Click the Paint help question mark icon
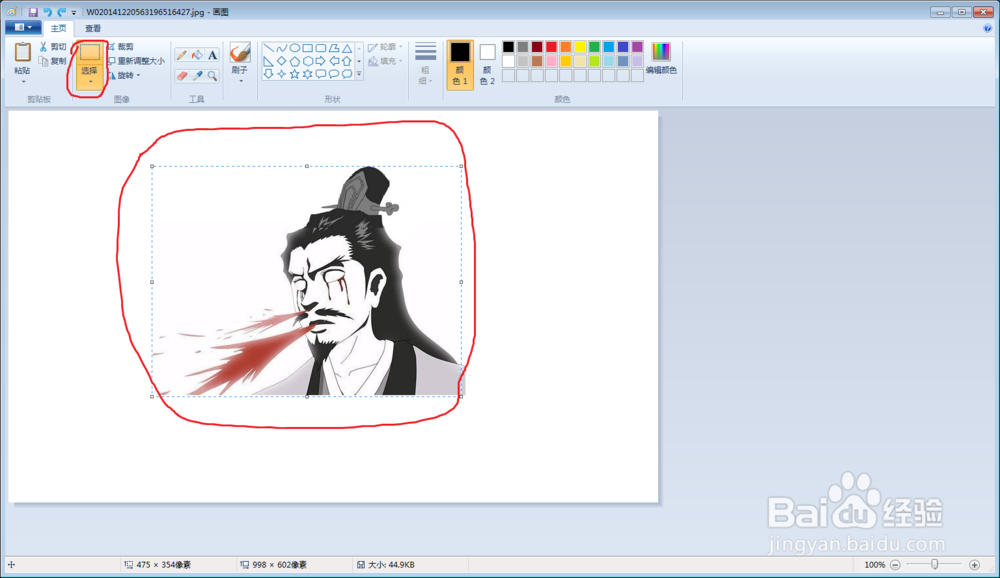Viewport: 1000px width, 578px height. click(988, 28)
